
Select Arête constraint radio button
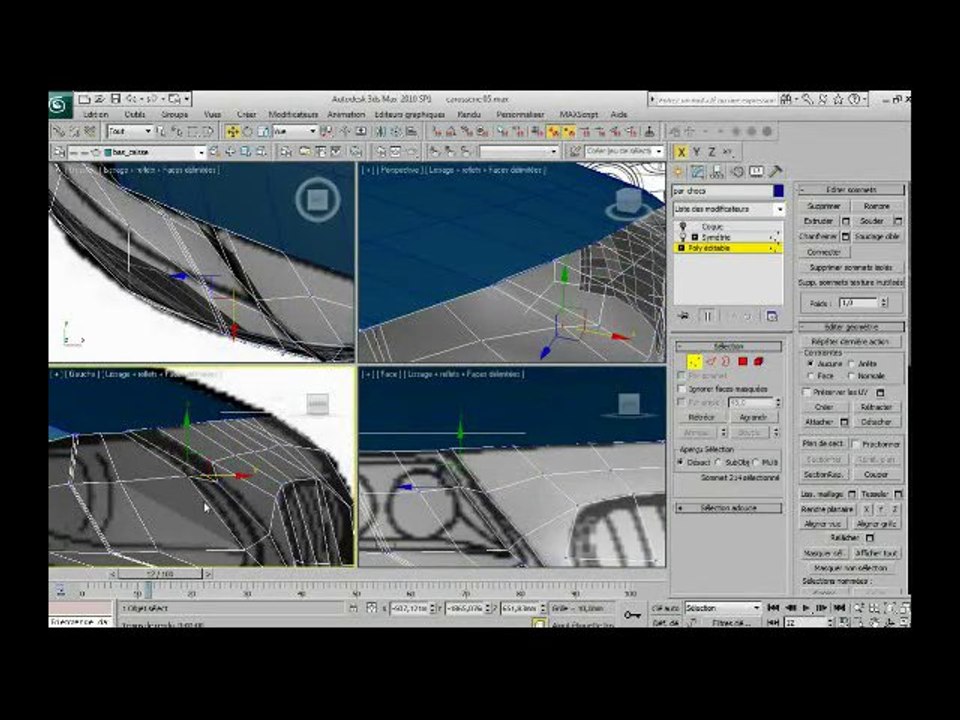[x=851, y=364]
